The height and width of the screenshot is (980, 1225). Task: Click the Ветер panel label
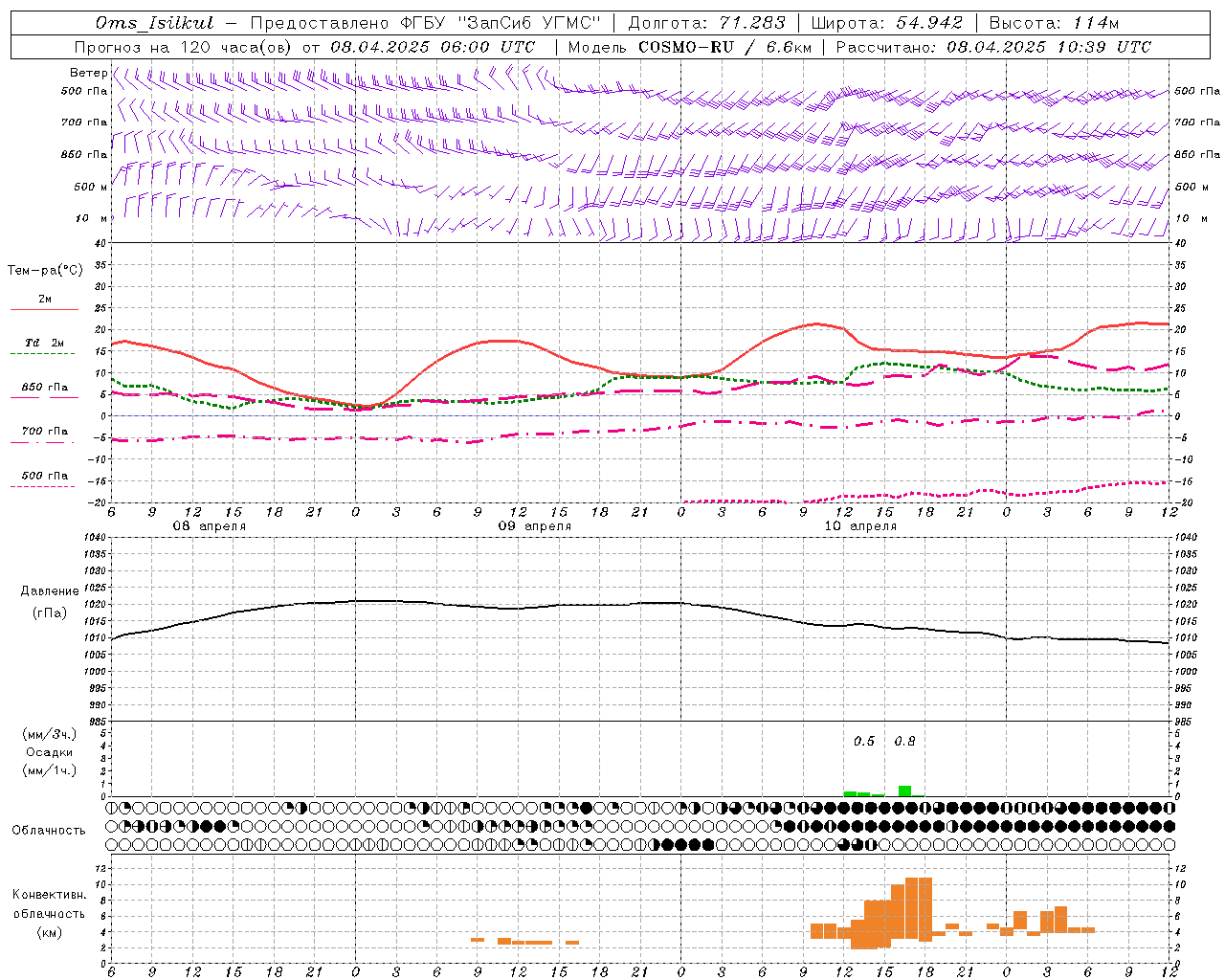[x=88, y=73]
